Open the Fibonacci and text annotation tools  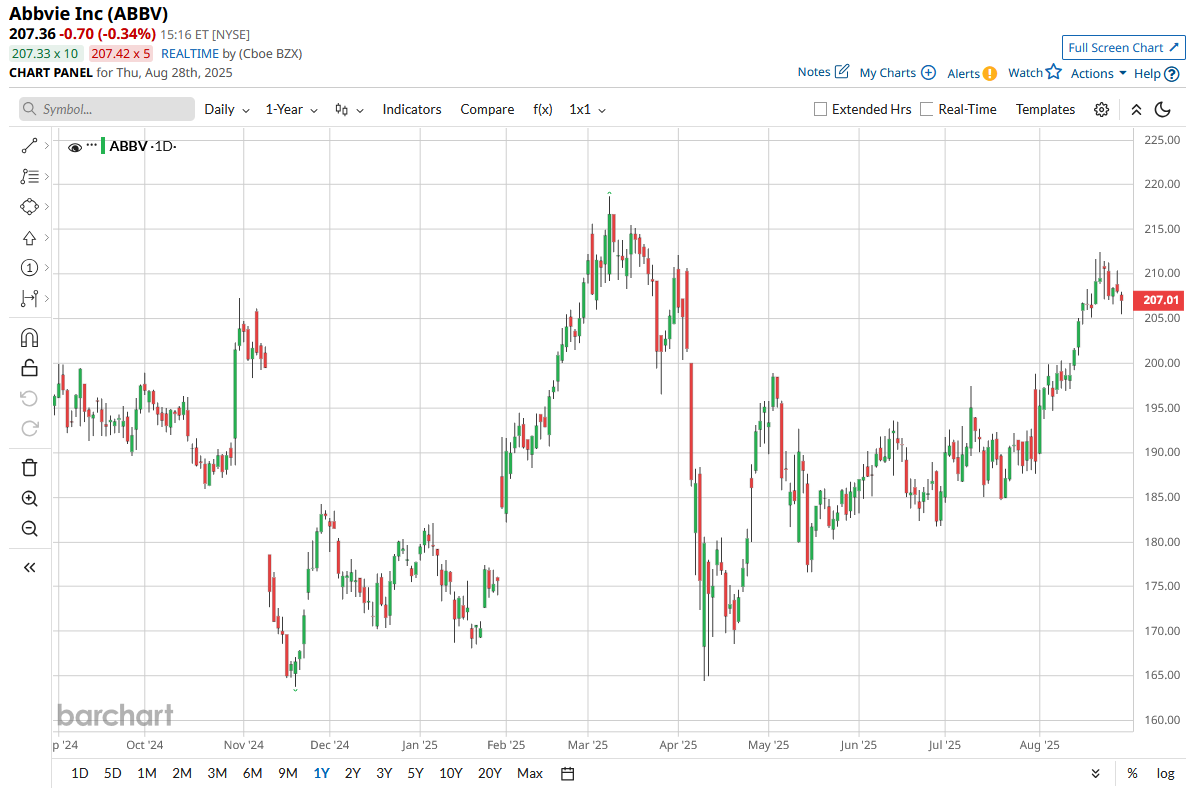(29, 176)
